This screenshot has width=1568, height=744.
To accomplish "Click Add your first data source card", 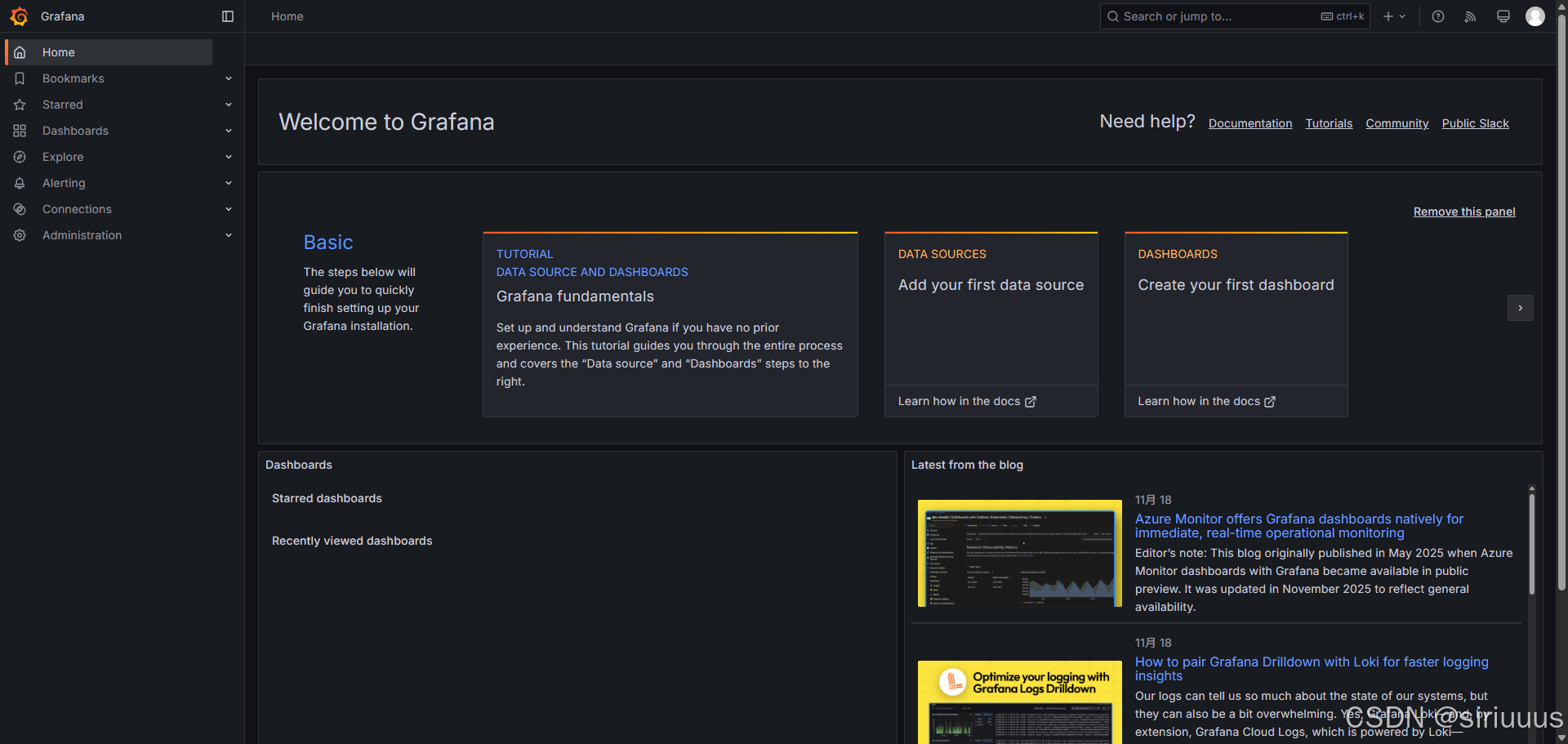I will tap(991, 309).
